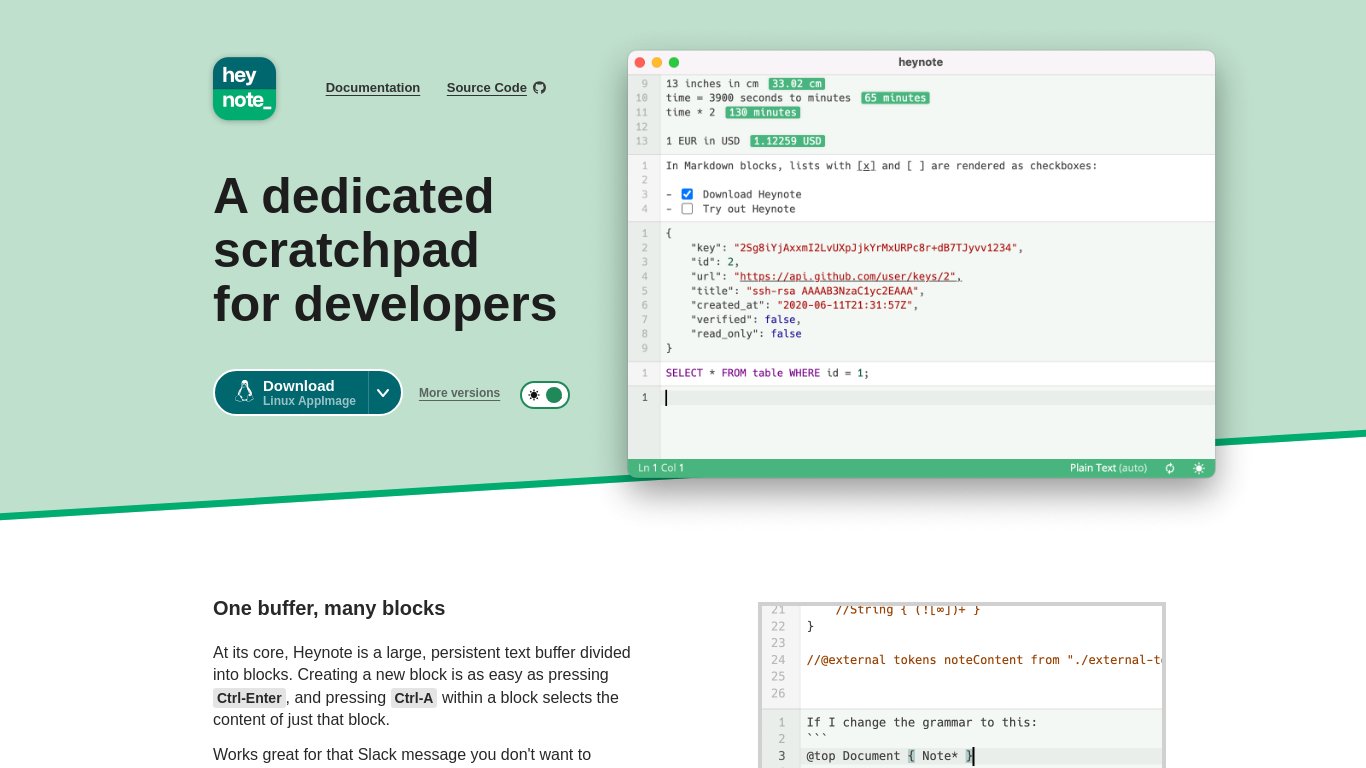Click the Linux penguin icon on the Download button
Screen dimensions: 1366x768
pyautogui.click(x=244, y=392)
